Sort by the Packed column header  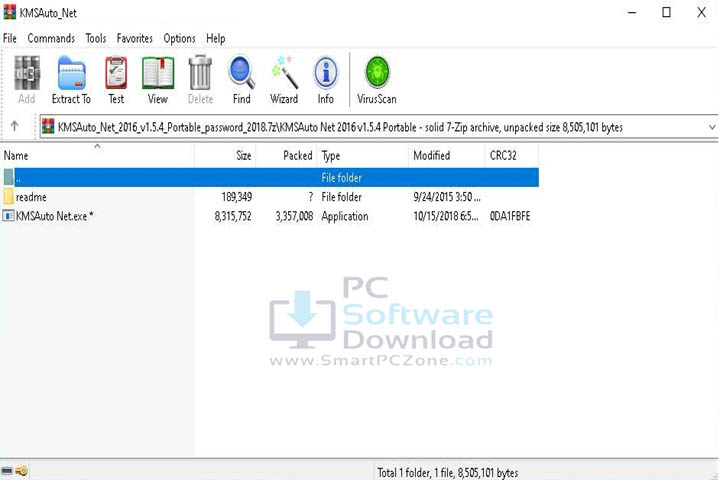[x=286, y=155]
